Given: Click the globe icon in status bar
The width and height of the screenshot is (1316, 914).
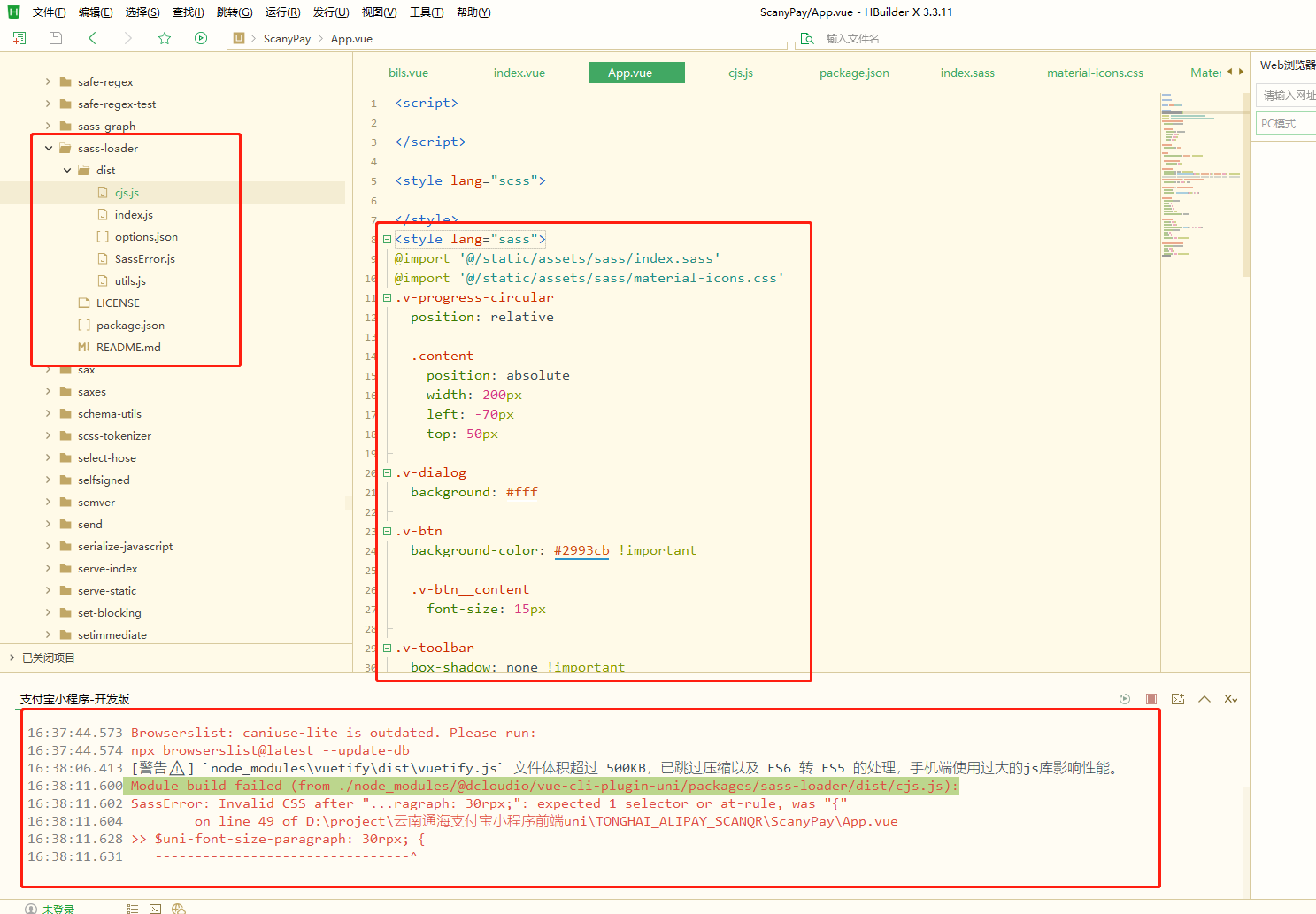Looking at the screenshot, I should click(179, 909).
